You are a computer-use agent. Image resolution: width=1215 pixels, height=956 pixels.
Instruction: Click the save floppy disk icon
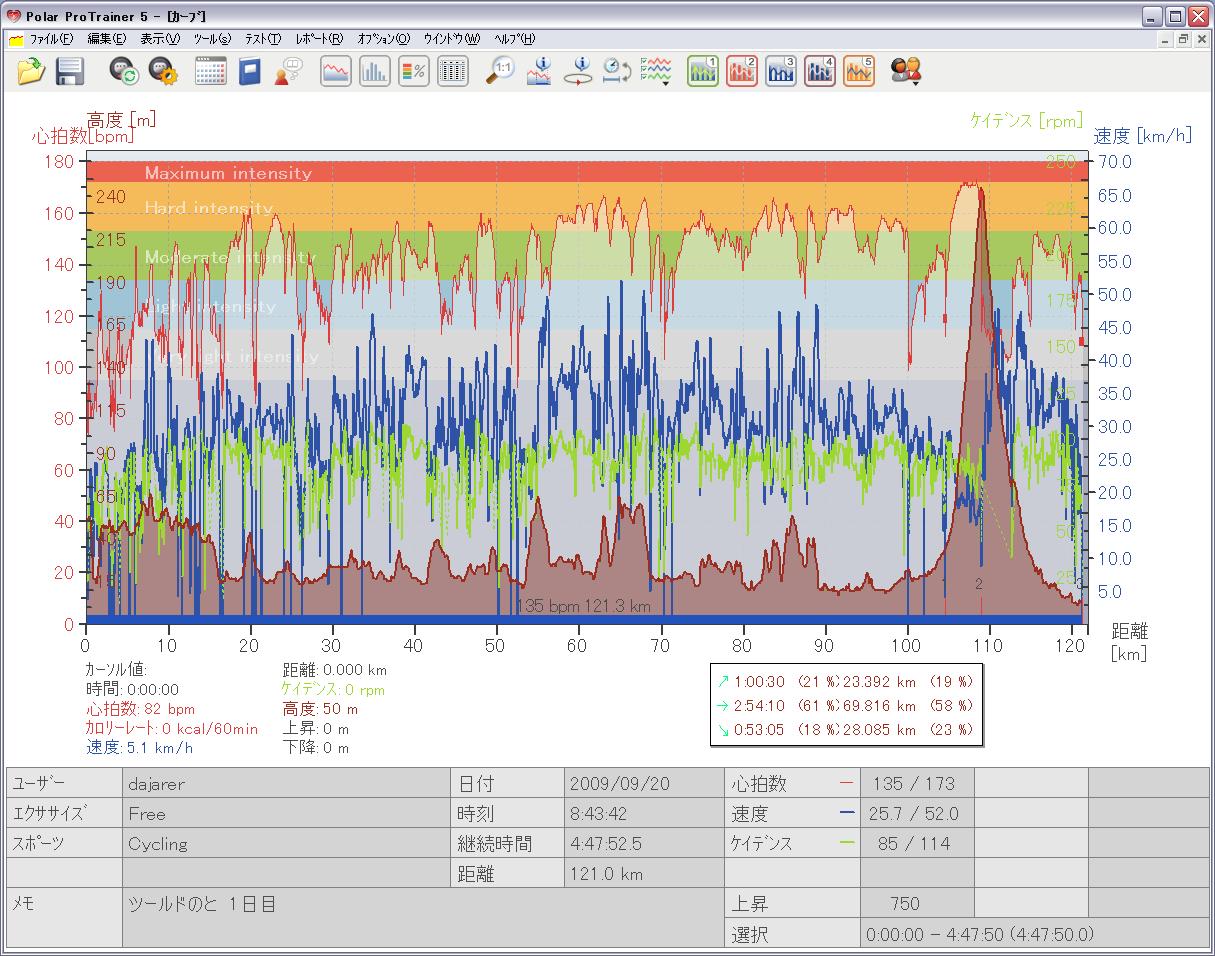tap(69, 71)
